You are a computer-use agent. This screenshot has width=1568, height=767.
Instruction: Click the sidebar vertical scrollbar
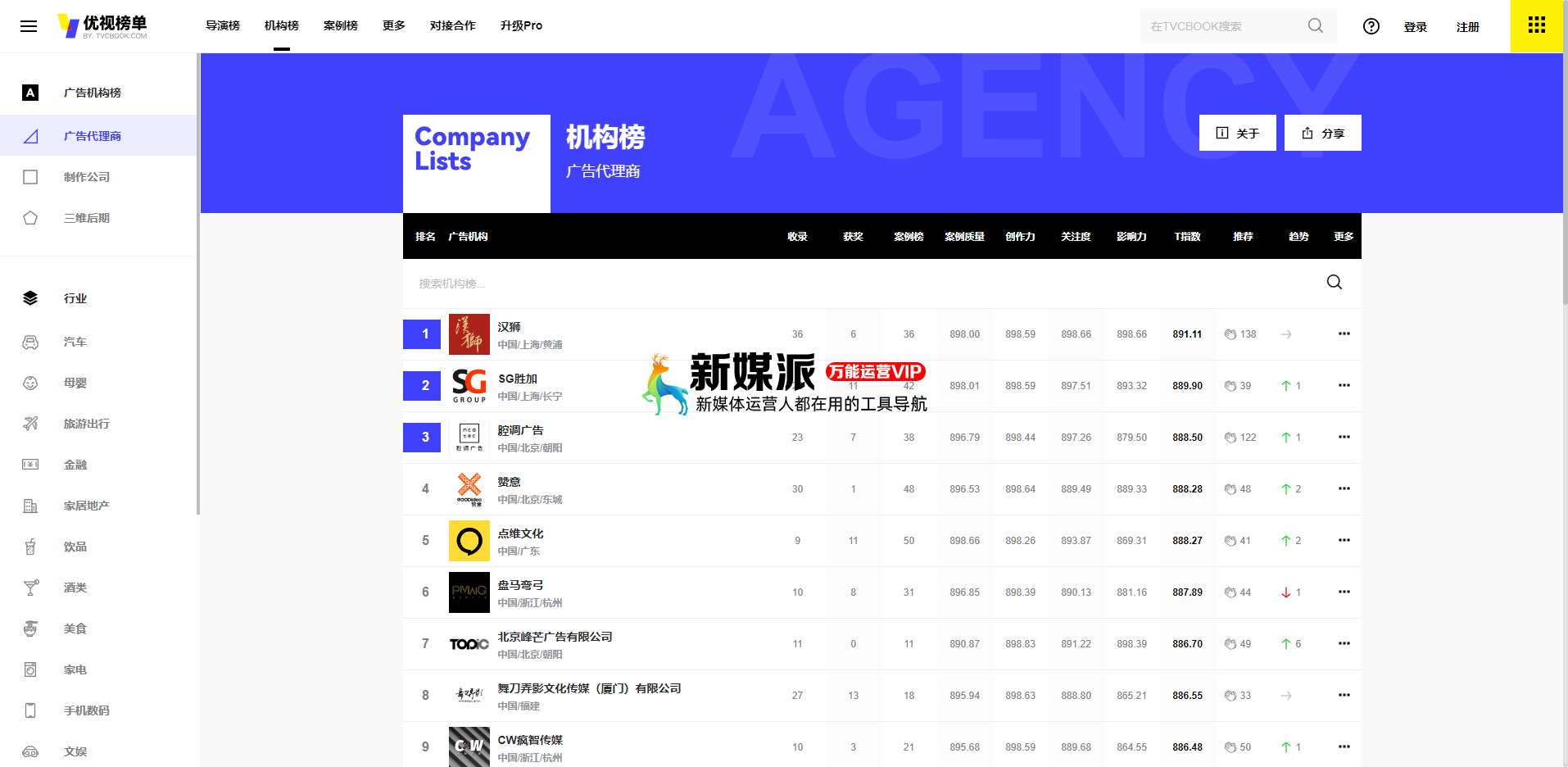point(197,284)
